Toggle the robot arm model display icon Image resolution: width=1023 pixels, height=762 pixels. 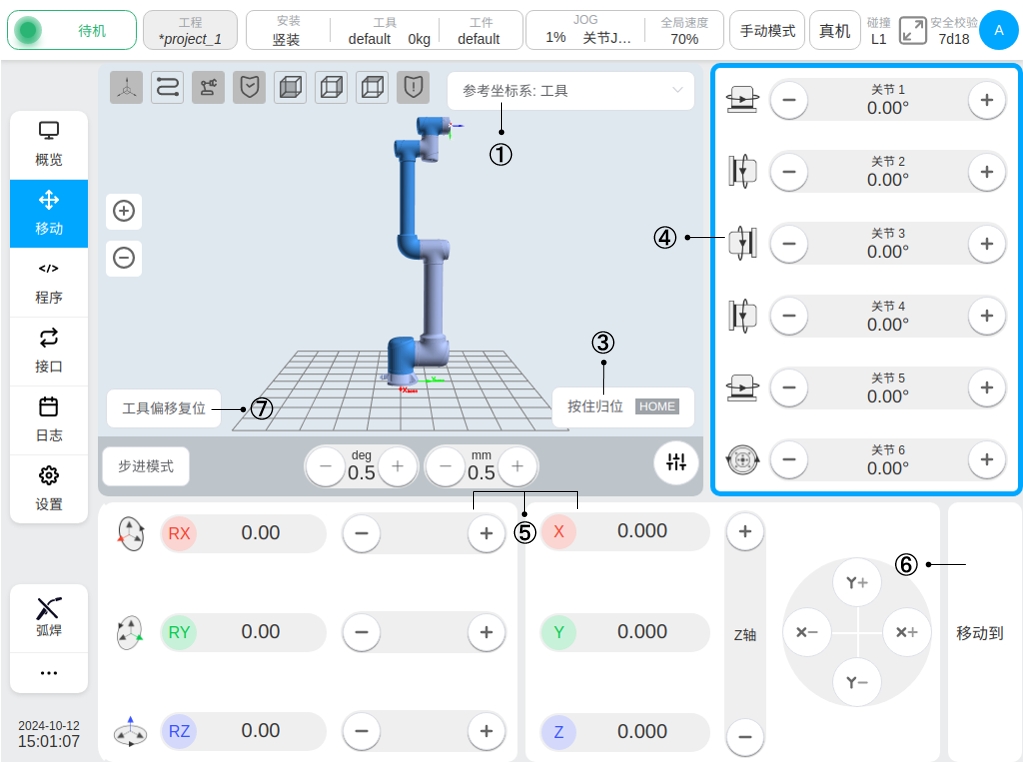tap(208, 88)
